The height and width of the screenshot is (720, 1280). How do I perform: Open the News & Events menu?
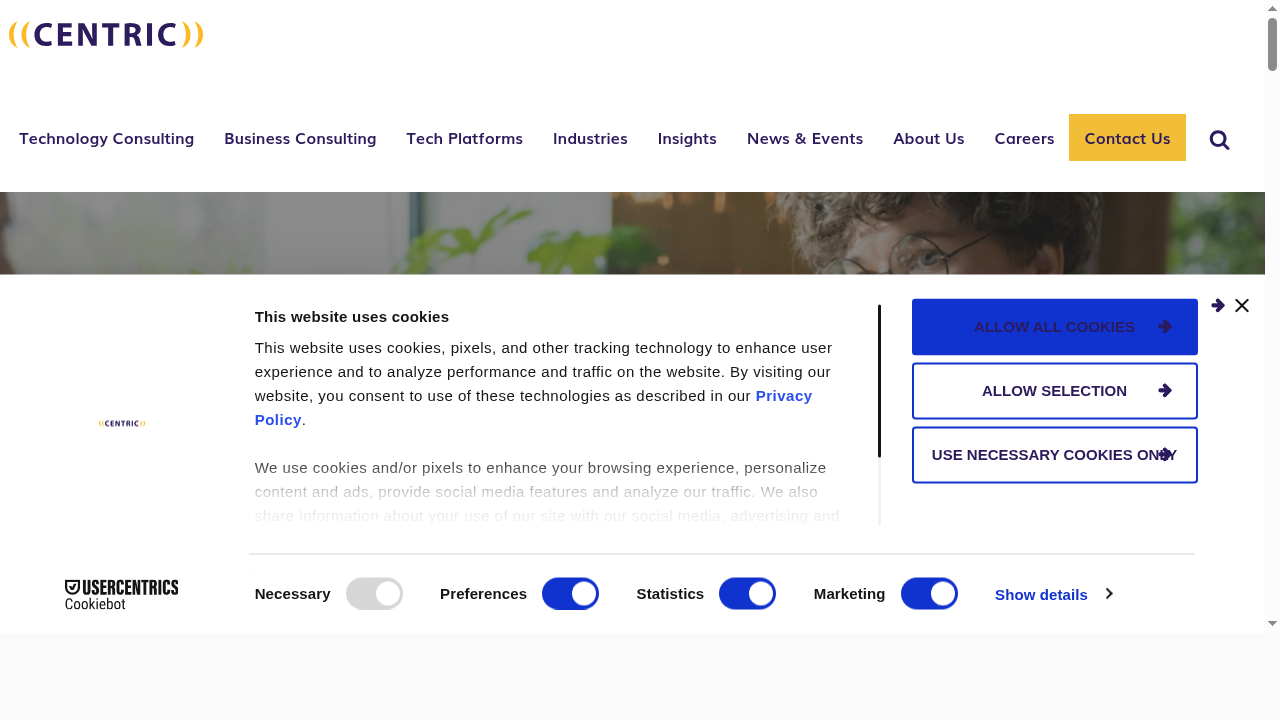click(x=805, y=138)
